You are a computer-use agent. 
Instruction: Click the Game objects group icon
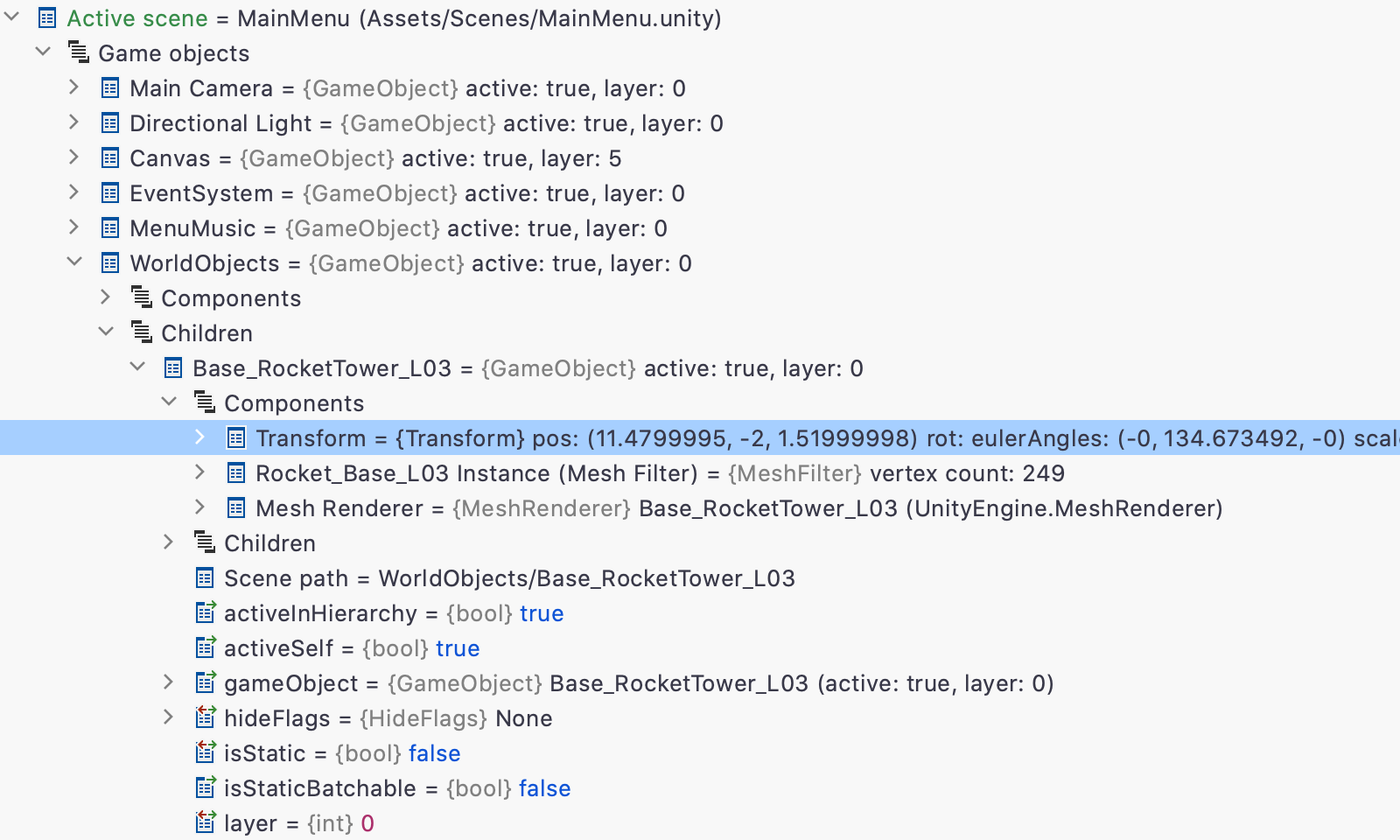(x=79, y=52)
